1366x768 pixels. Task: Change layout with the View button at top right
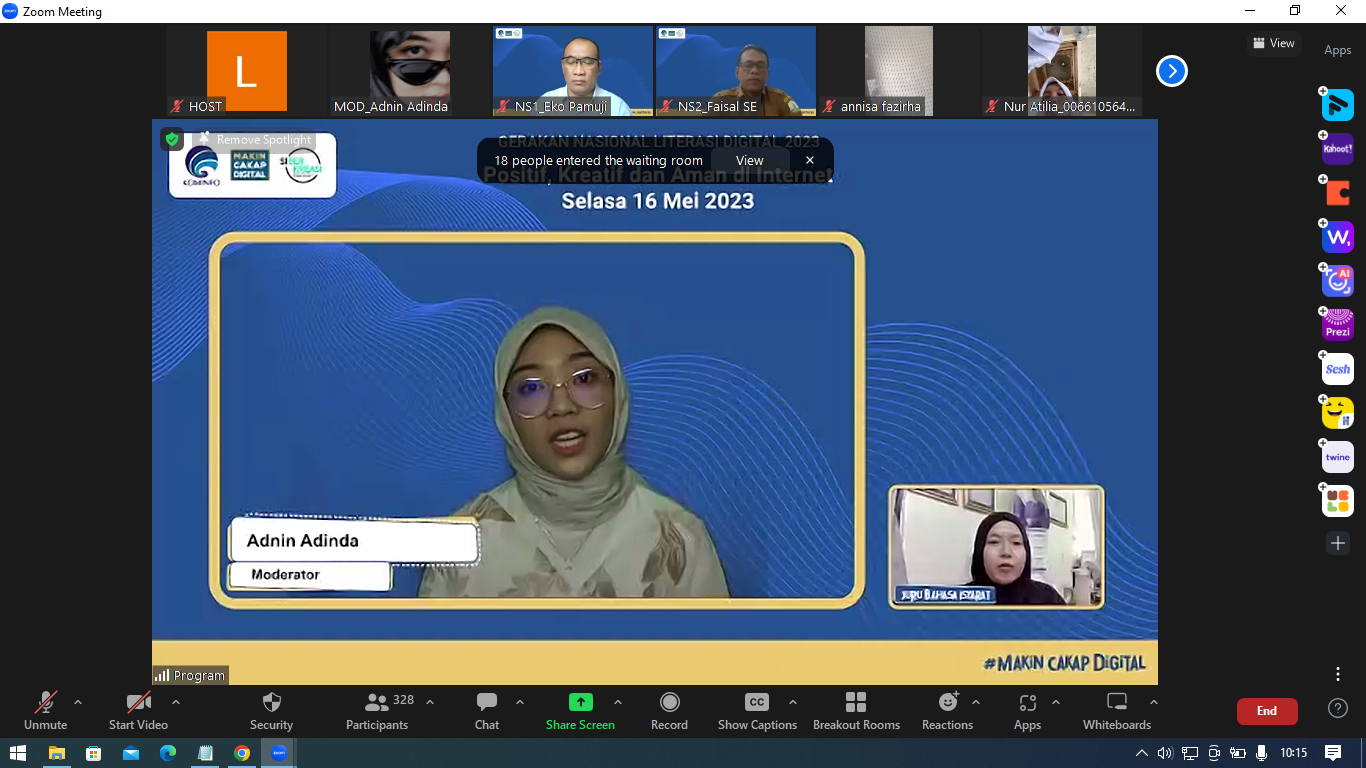coord(1273,43)
